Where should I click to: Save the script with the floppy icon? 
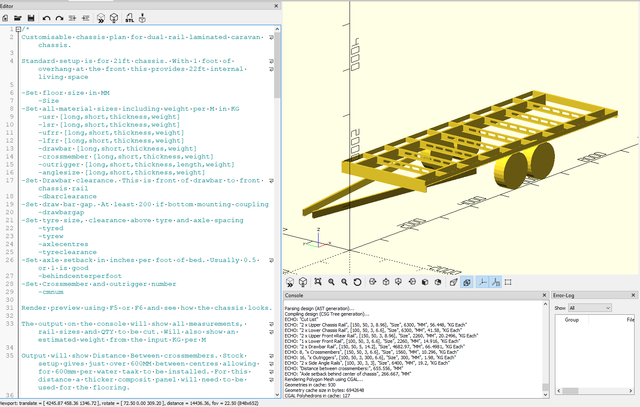tap(31, 18)
